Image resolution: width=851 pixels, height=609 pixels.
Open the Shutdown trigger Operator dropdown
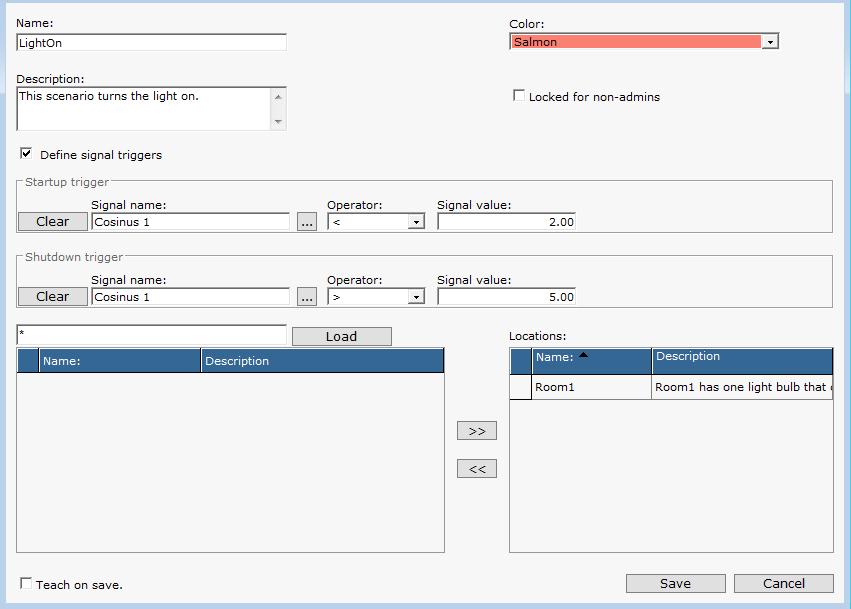[x=416, y=297]
